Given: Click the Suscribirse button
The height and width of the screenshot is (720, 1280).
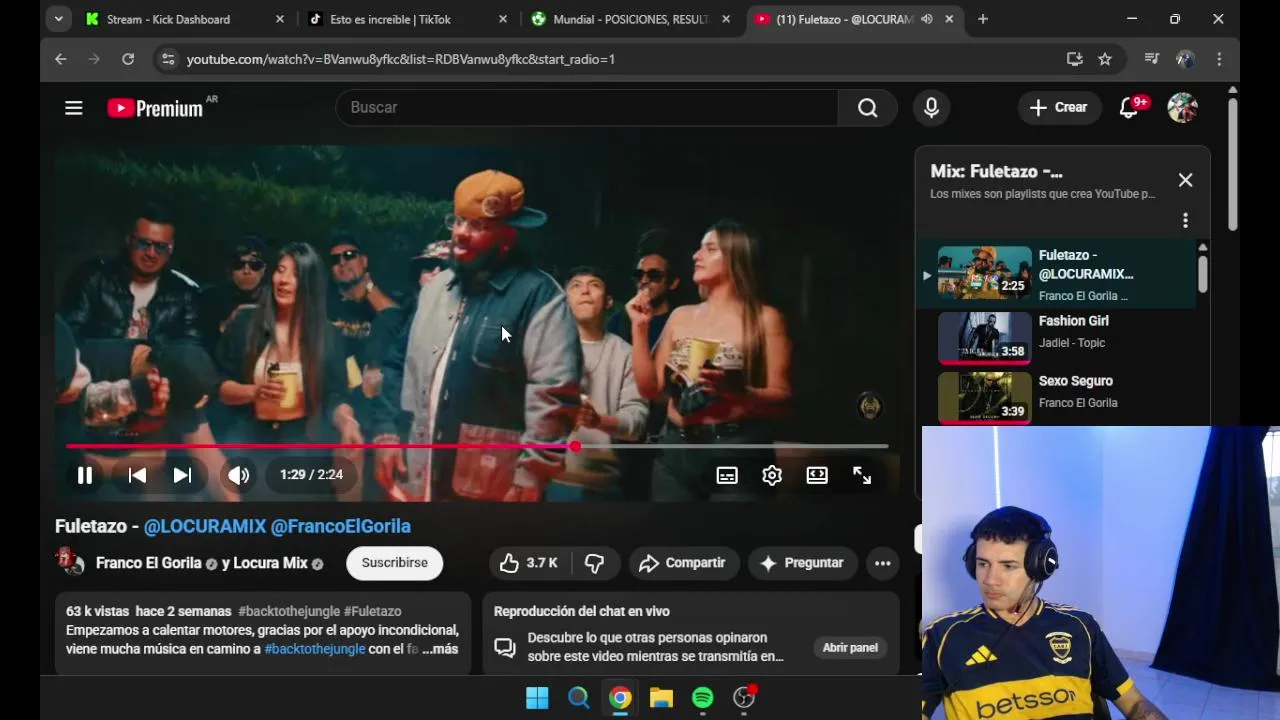Looking at the screenshot, I should point(394,563).
